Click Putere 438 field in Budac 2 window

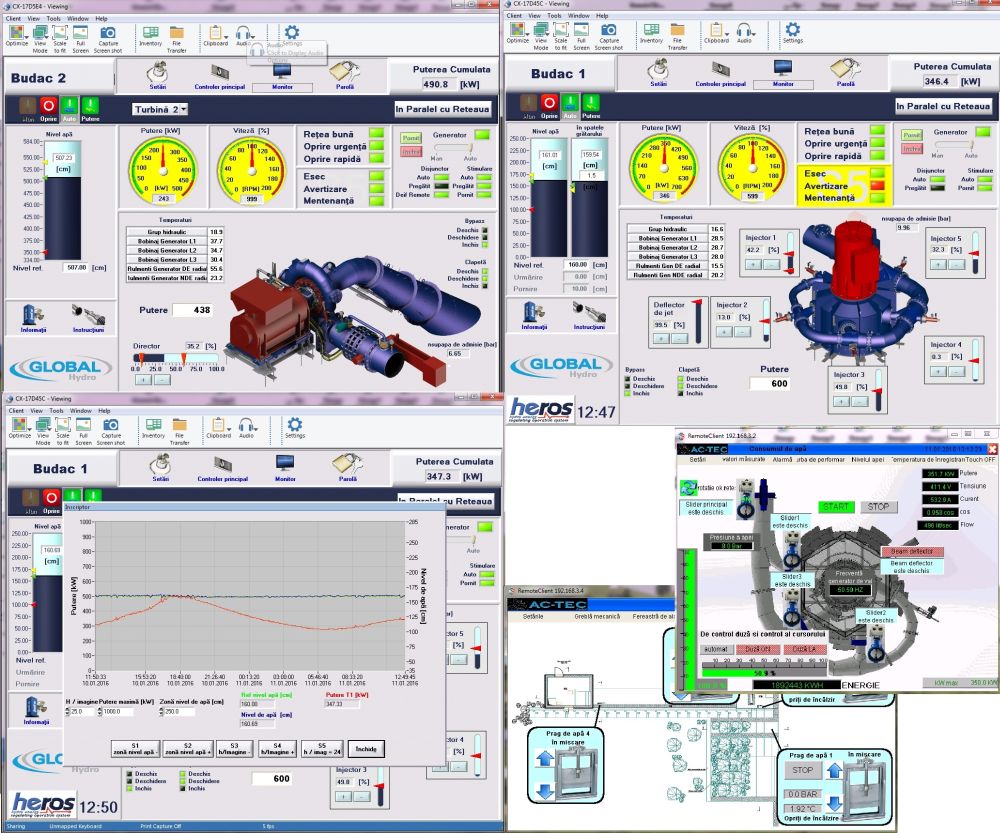[x=194, y=310]
